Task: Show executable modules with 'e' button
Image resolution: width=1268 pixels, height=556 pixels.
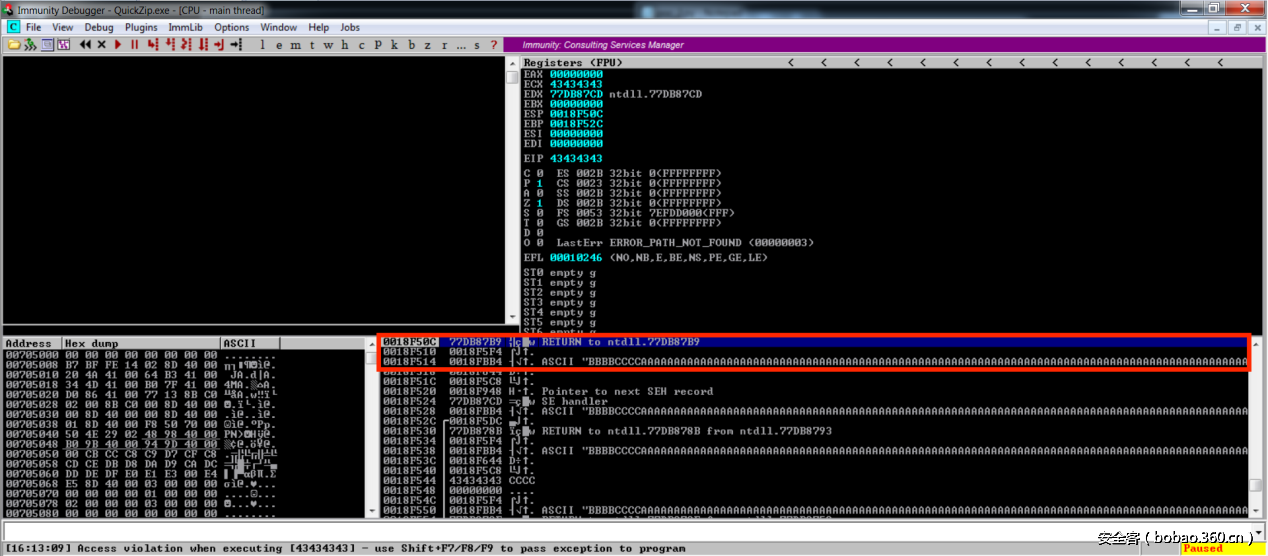Action: tap(278, 45)
